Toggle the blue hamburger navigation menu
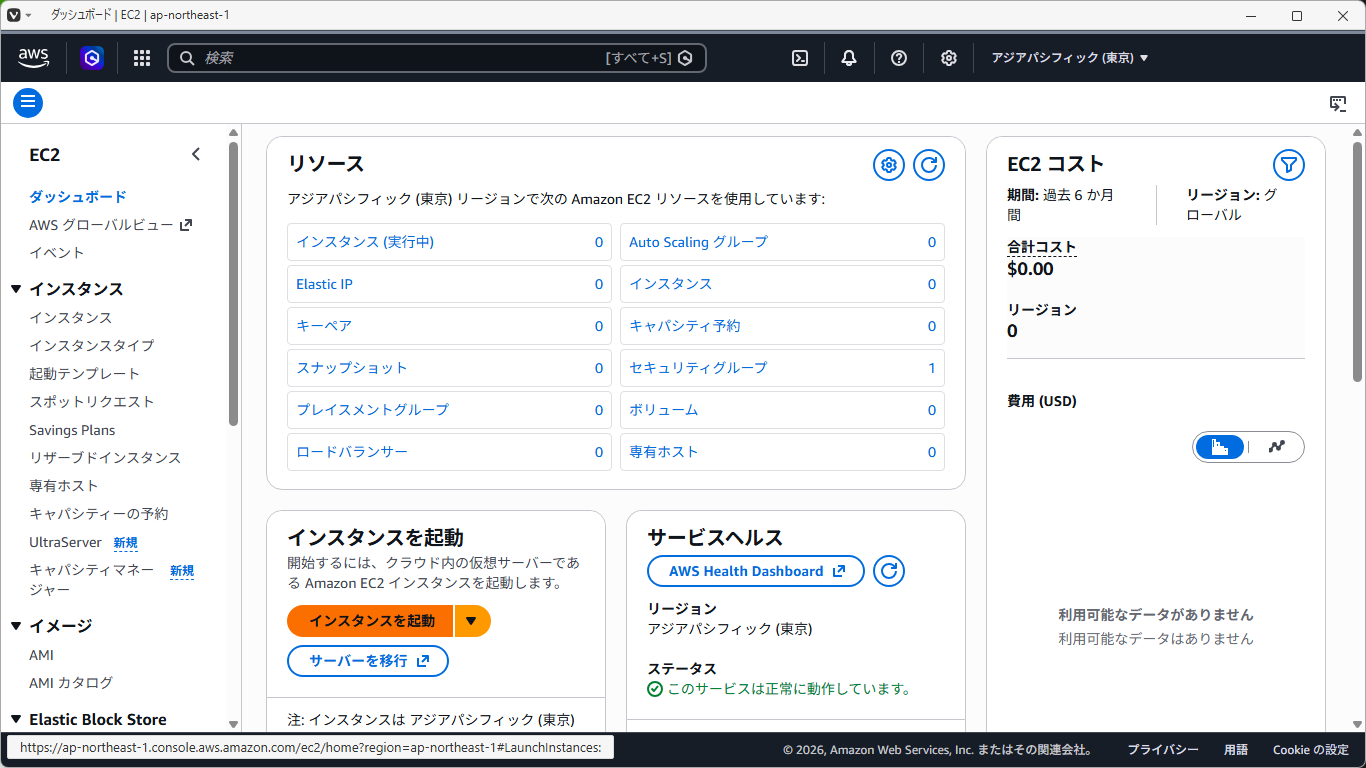1366x768 pixels. pyautogui.click(x=28, y=102)
